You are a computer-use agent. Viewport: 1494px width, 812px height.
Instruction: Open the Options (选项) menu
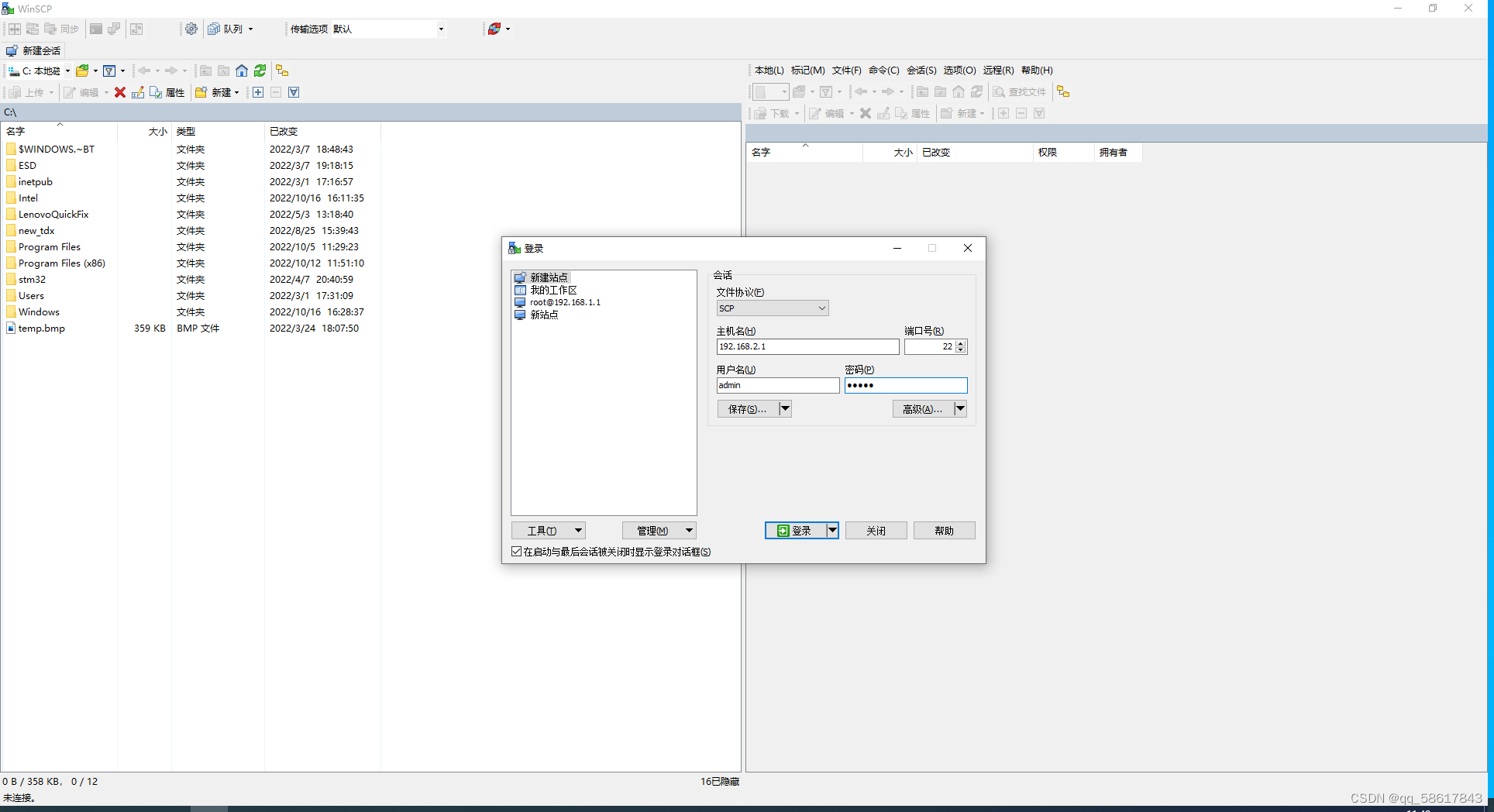[x=959, y=70]
